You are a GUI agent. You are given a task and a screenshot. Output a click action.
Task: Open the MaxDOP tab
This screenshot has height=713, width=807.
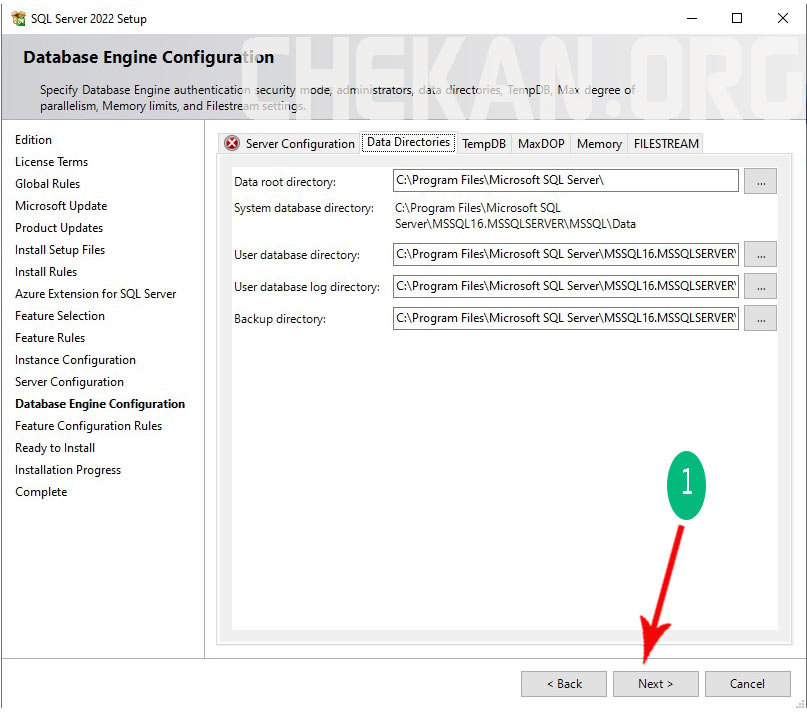(x=541, y=144)
